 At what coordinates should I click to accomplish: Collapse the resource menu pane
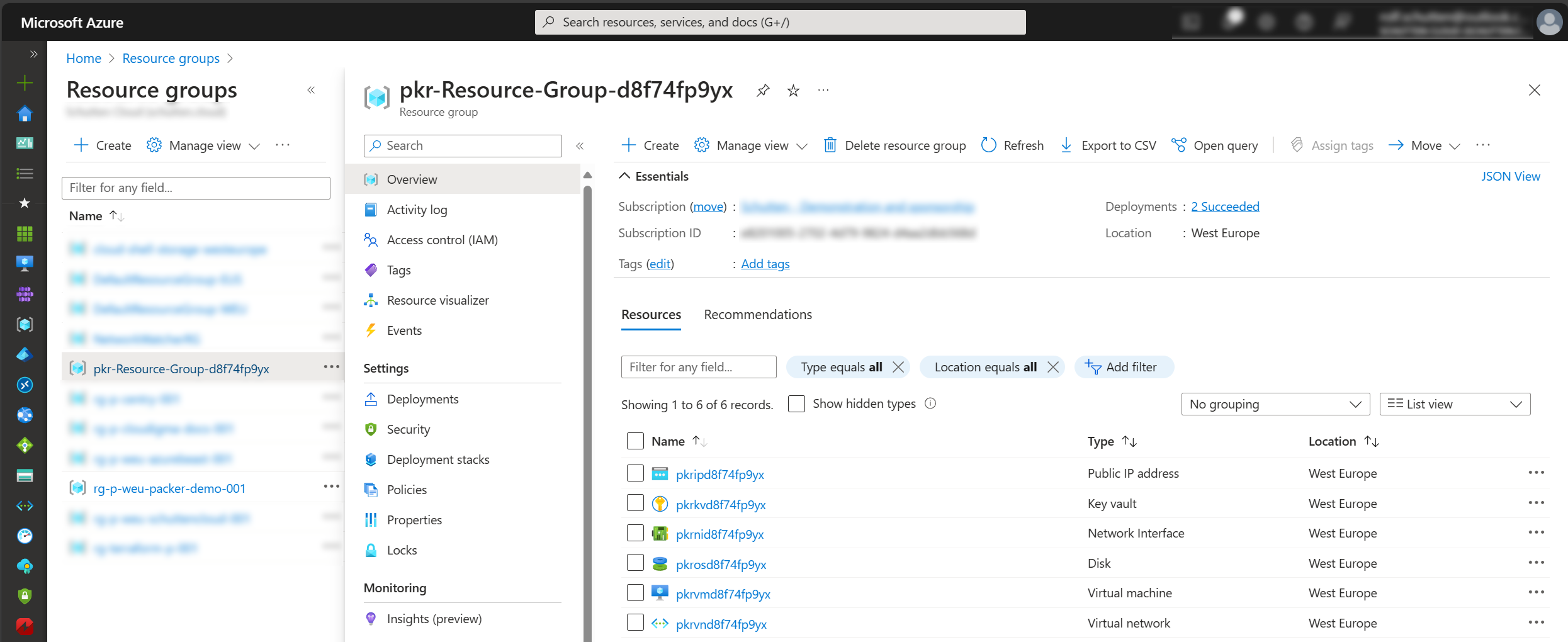pos(580,146)
